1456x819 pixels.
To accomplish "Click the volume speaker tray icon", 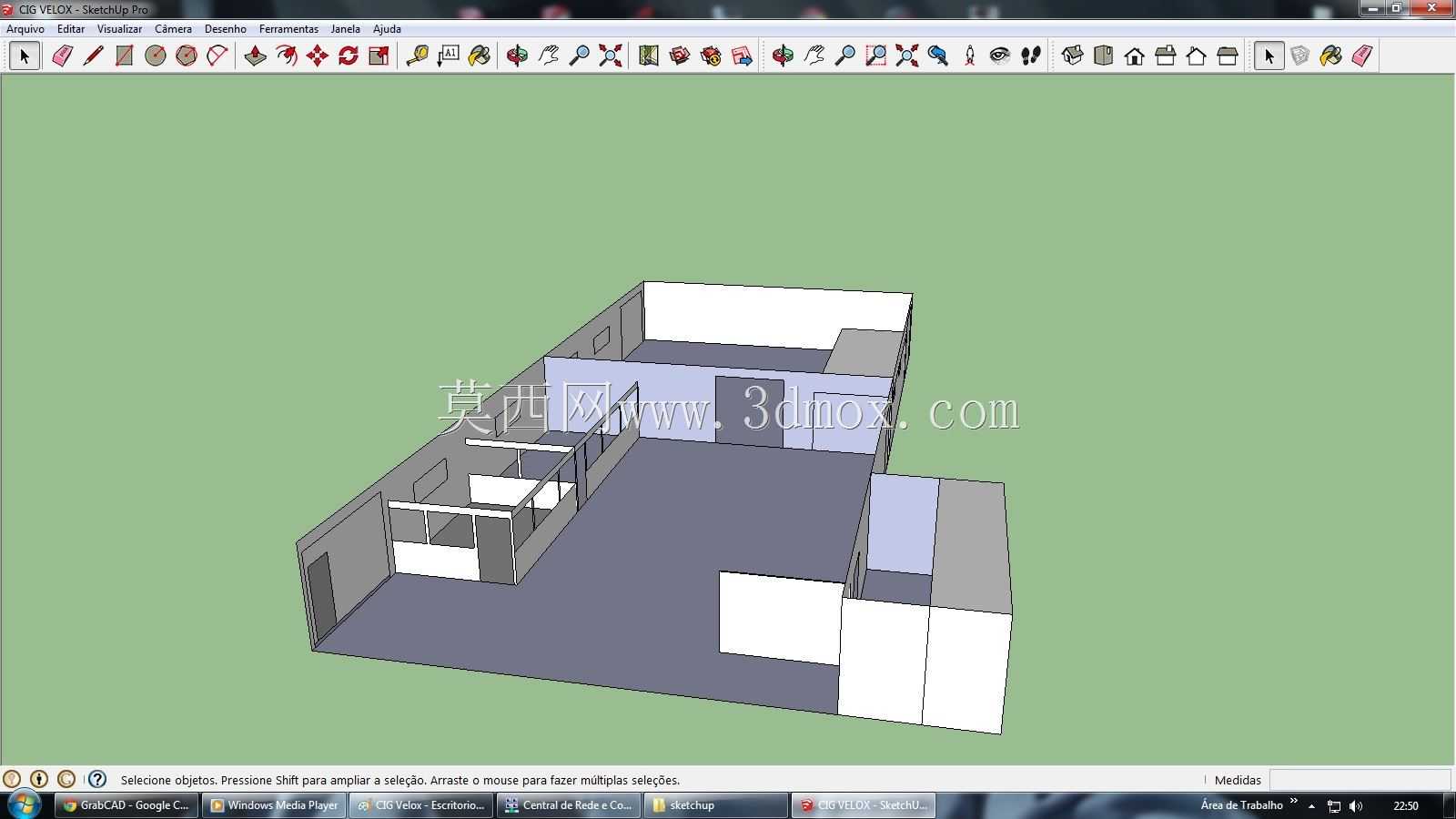I will (1356, 806).
